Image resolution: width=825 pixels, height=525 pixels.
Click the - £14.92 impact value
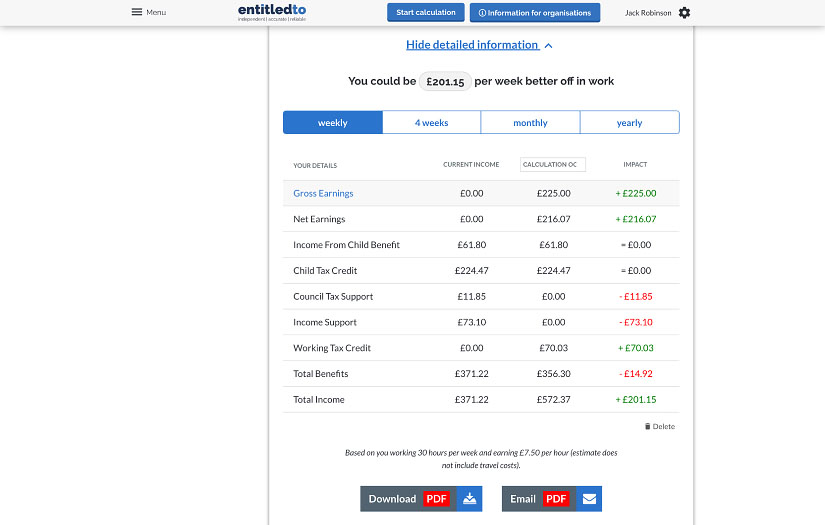coord(636,374)
